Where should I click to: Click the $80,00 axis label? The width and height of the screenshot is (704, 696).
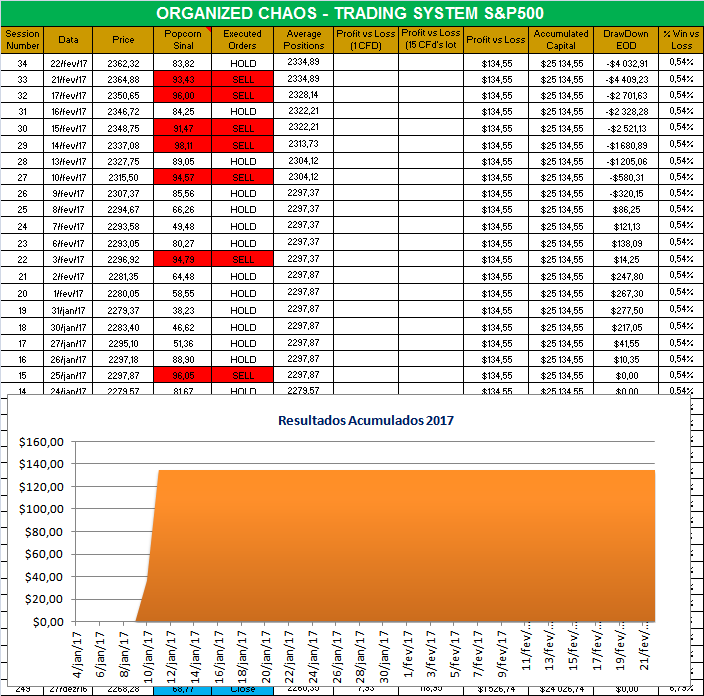(x=44, y=532)
